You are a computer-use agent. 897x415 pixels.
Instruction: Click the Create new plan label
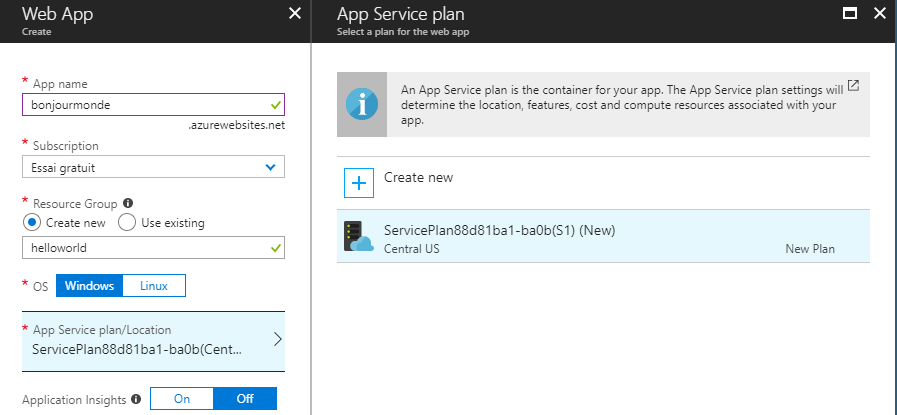(x=418, y=178)
